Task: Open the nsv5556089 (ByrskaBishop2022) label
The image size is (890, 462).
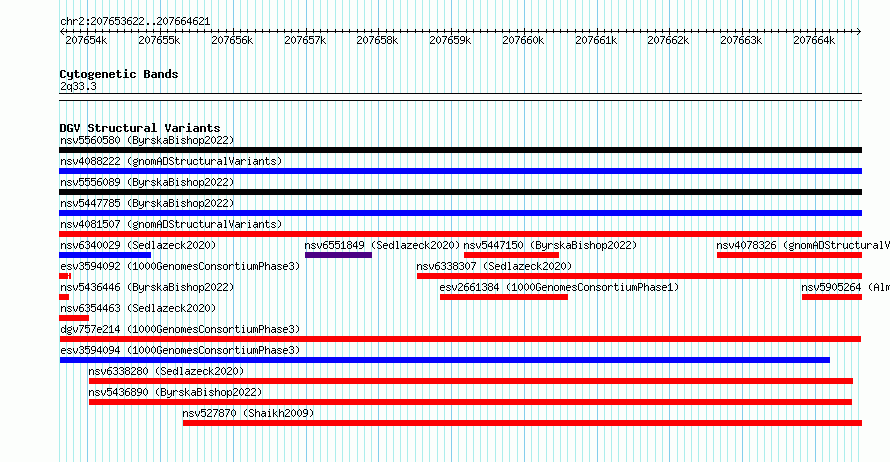Action: (147, 182)
